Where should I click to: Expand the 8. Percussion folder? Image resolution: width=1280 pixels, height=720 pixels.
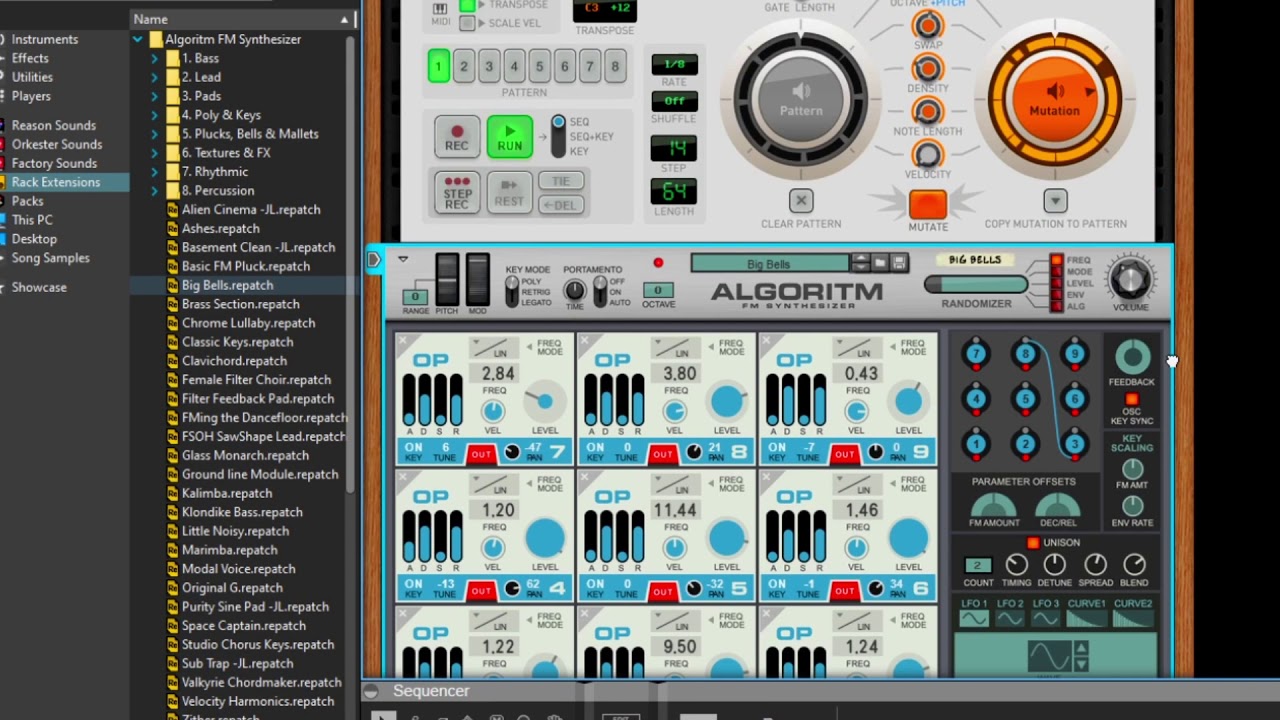point(154,191)
